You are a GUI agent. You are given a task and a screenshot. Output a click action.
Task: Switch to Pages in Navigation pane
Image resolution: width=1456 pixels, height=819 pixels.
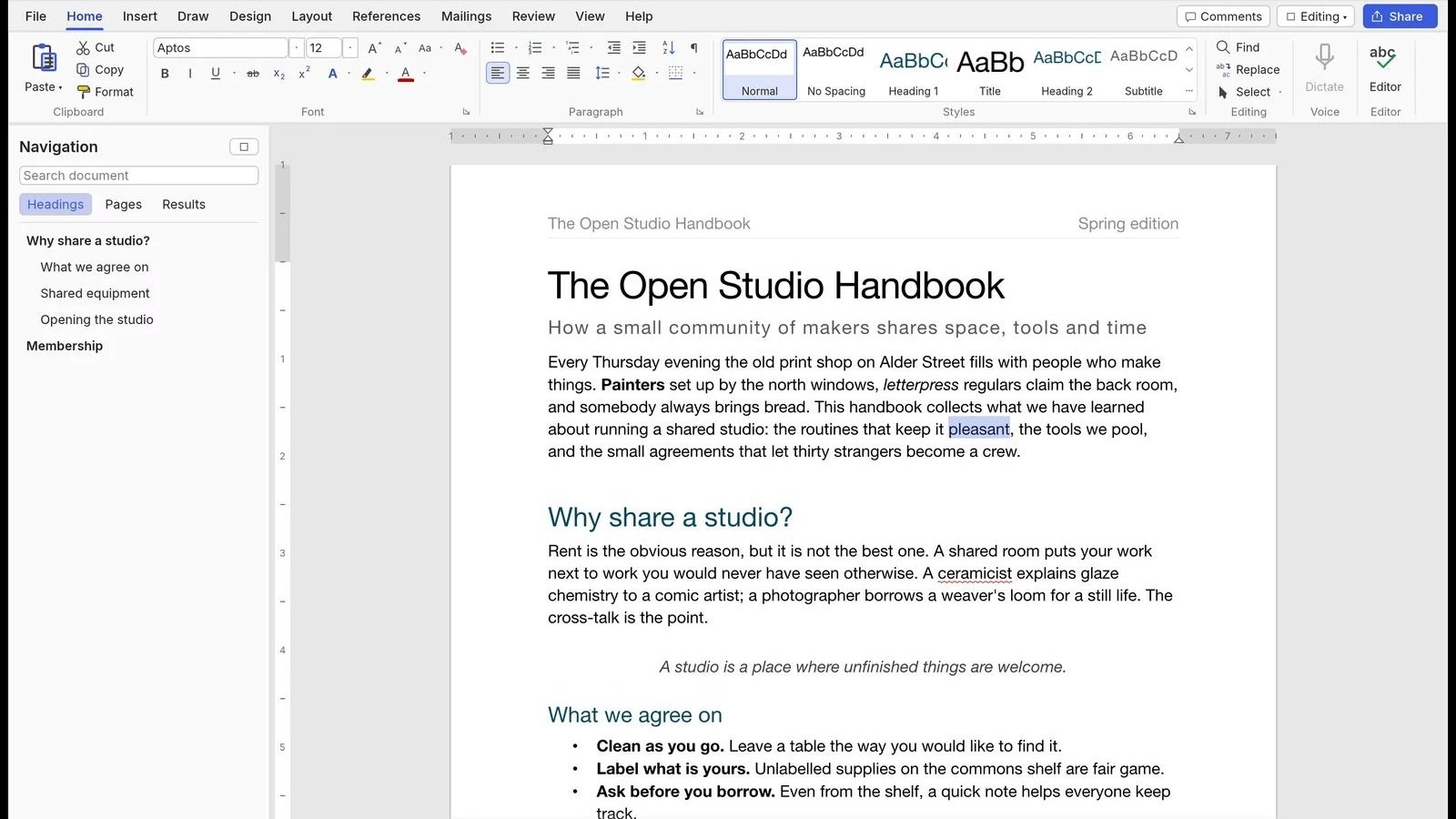124,205
